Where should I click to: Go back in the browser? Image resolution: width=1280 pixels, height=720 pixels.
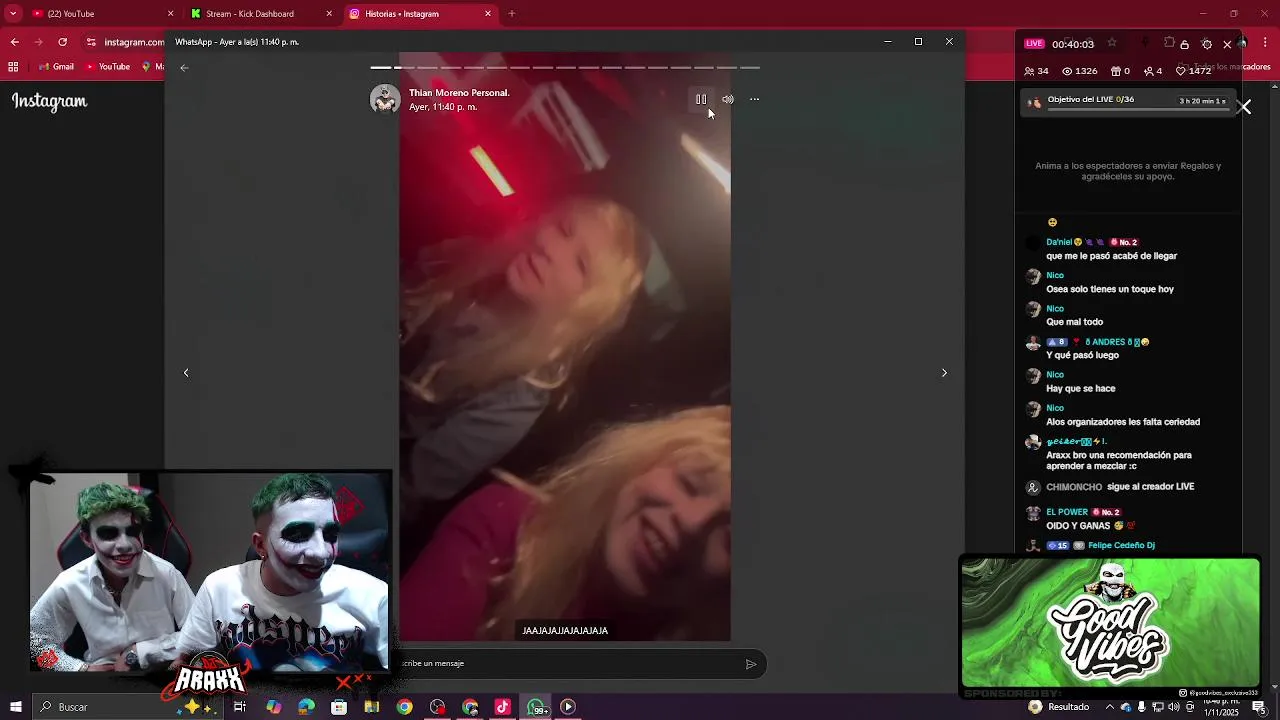[14, 42]
